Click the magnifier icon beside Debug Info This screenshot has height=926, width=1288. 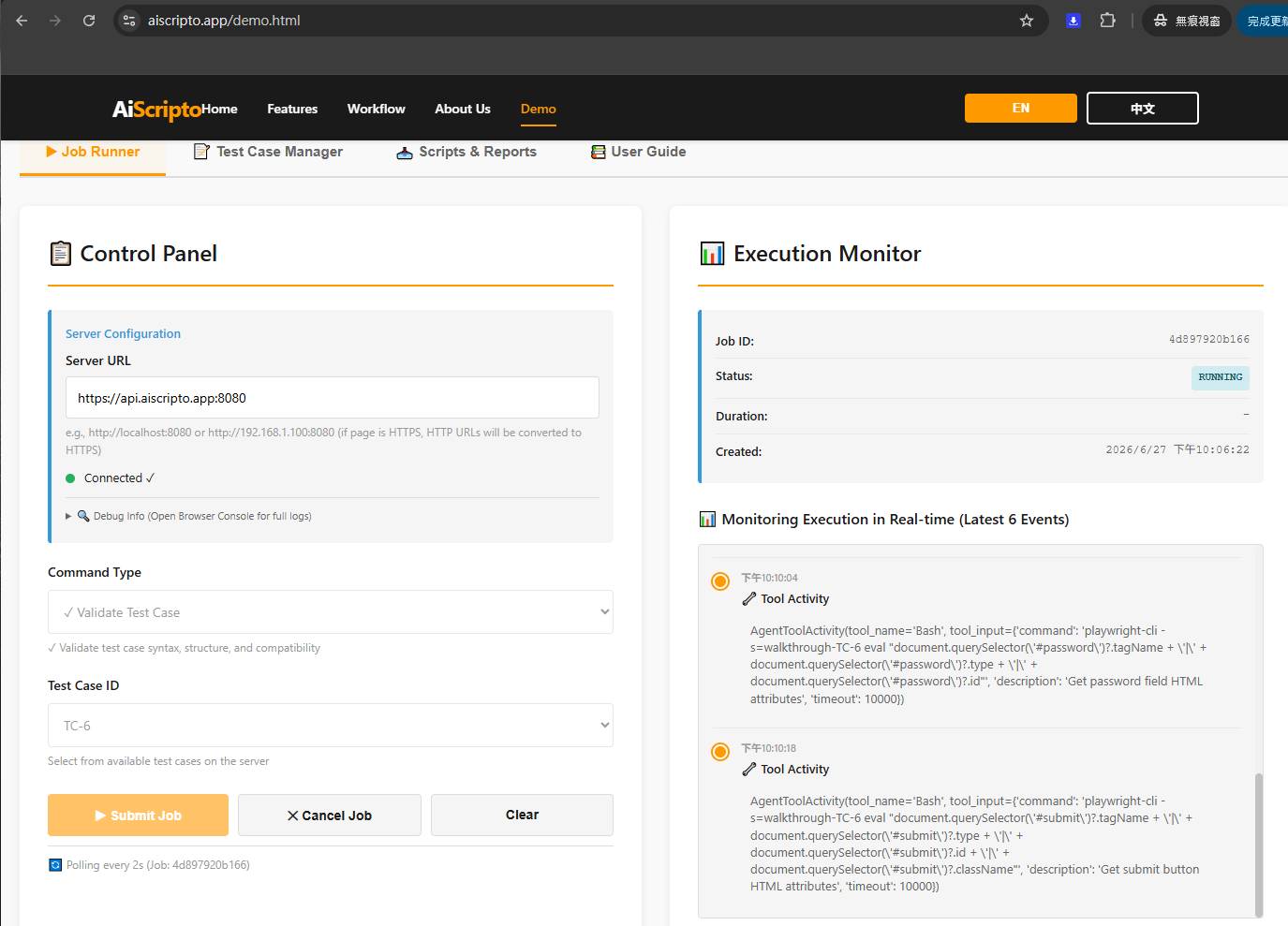(83, 516)
